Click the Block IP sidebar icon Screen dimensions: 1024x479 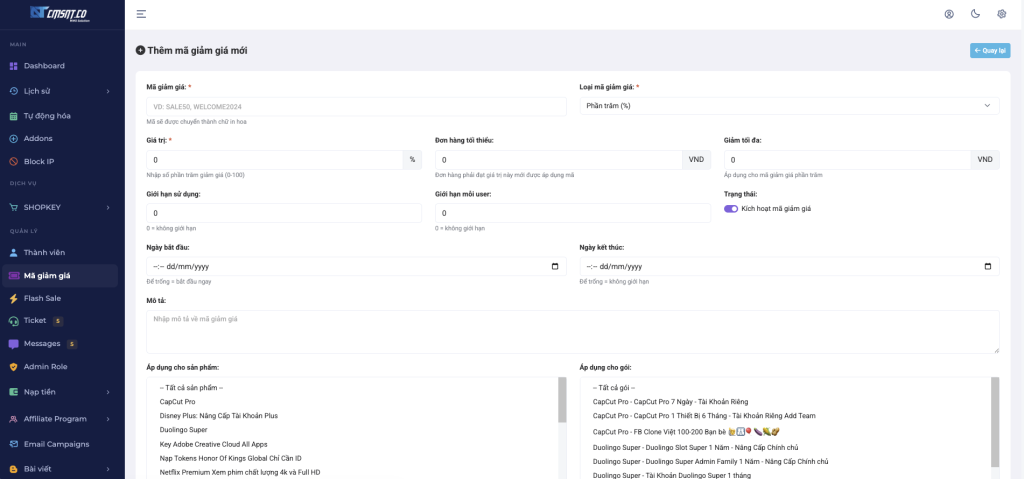point(14,161)
